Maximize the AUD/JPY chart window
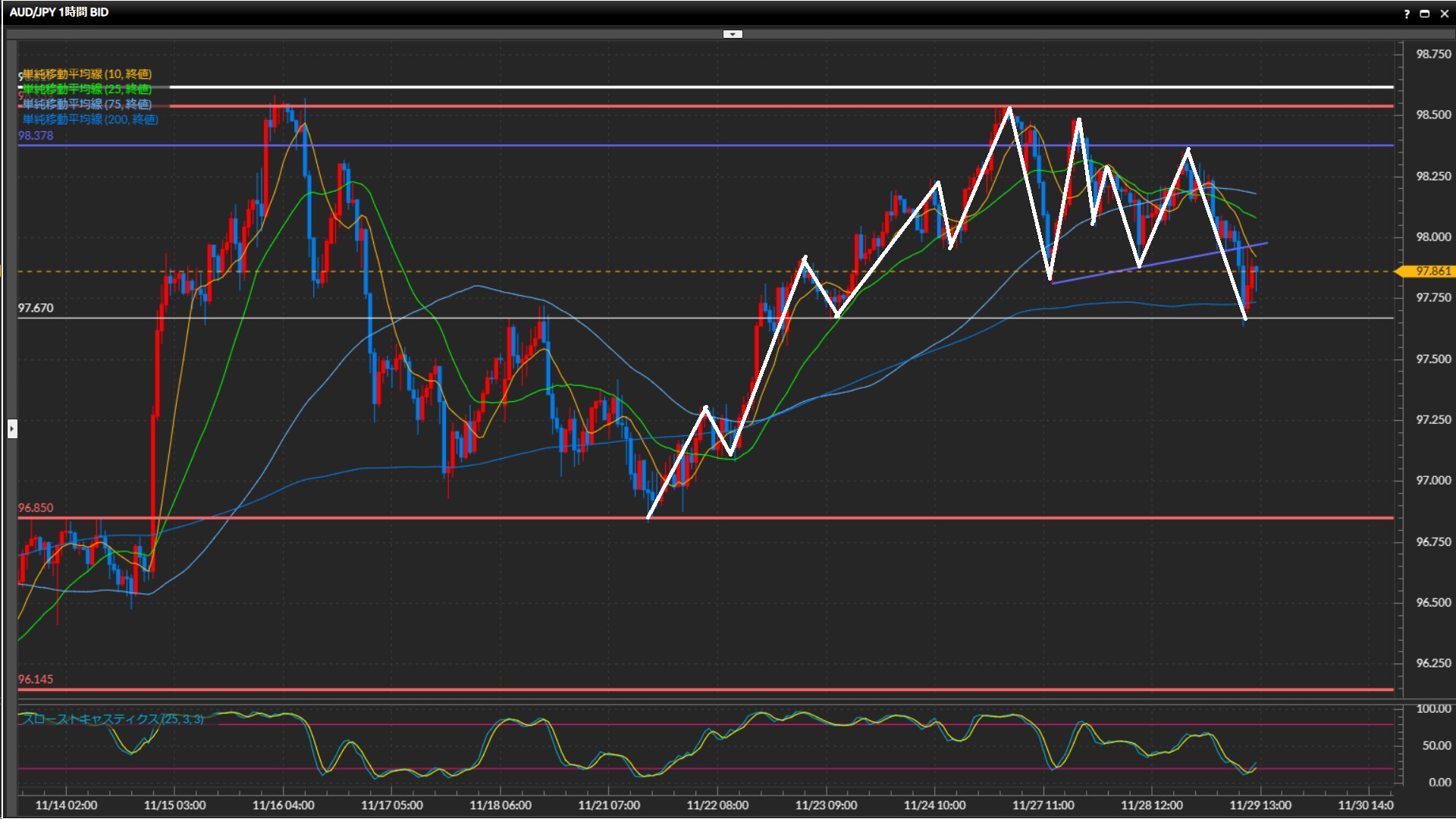 point(1425,14)
